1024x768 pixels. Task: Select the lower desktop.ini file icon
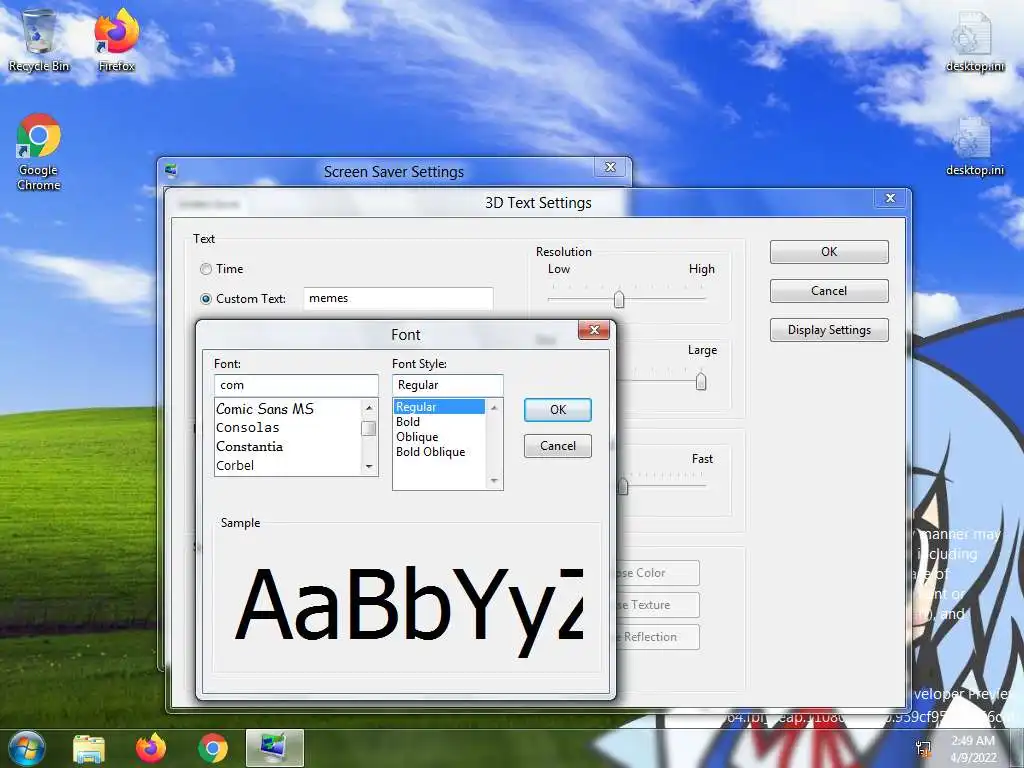click(974, 146)
